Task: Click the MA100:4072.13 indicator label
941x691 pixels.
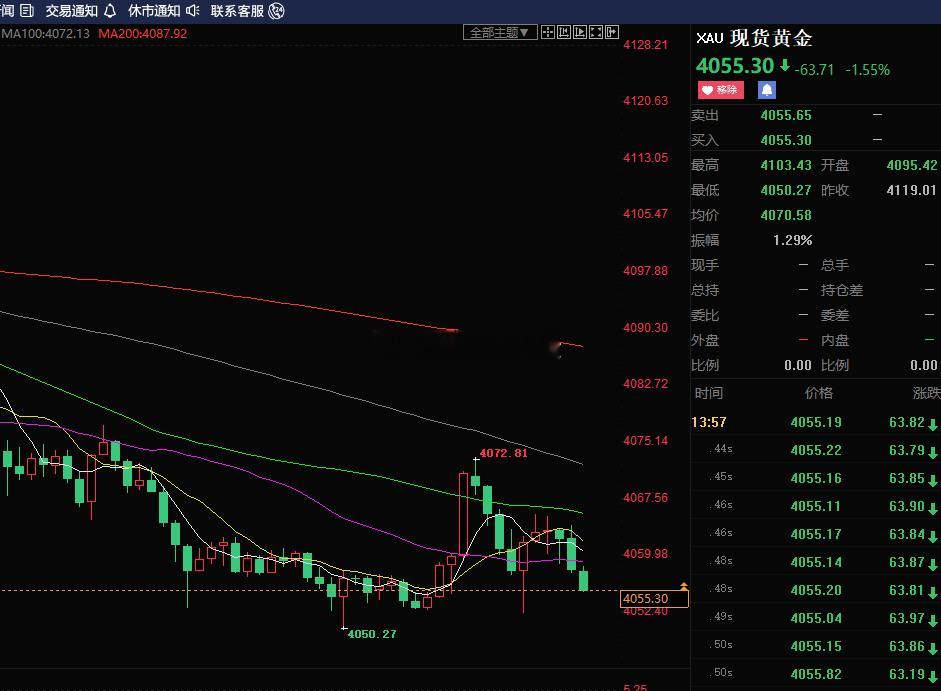Action: point(45,34)
